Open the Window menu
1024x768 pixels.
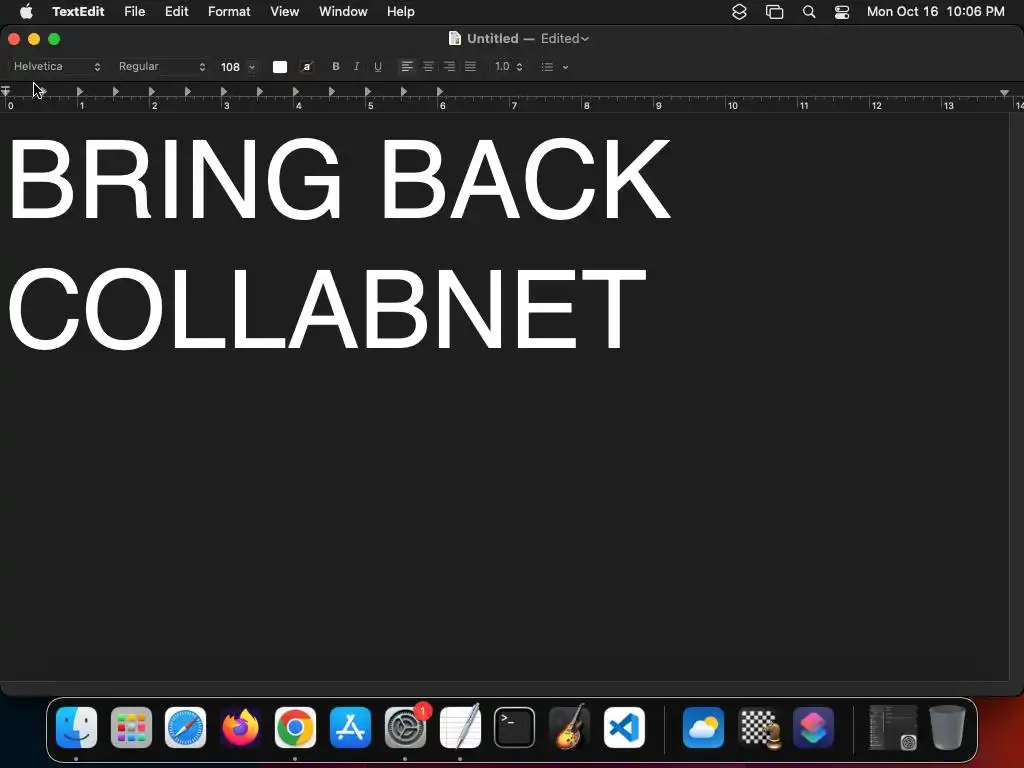pos(343,12)
